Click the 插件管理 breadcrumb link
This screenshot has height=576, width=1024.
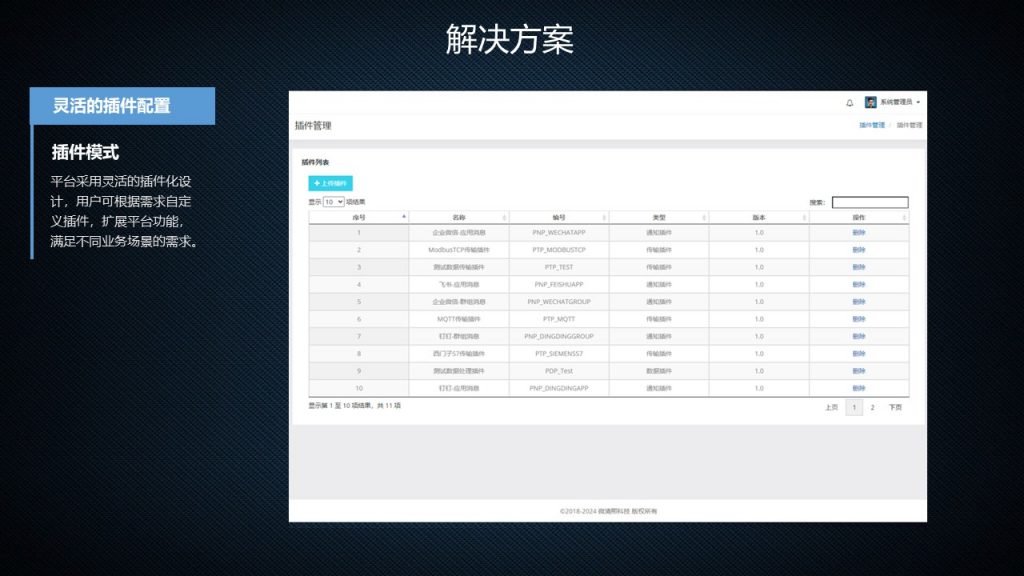tap(871, 125)
